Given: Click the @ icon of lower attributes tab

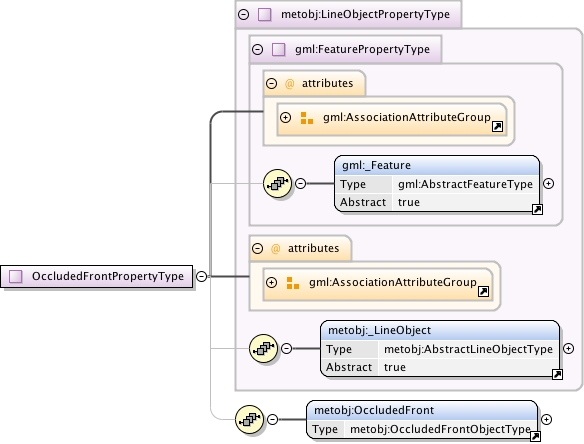Looking at the screenshot, I should coord(276,248).
